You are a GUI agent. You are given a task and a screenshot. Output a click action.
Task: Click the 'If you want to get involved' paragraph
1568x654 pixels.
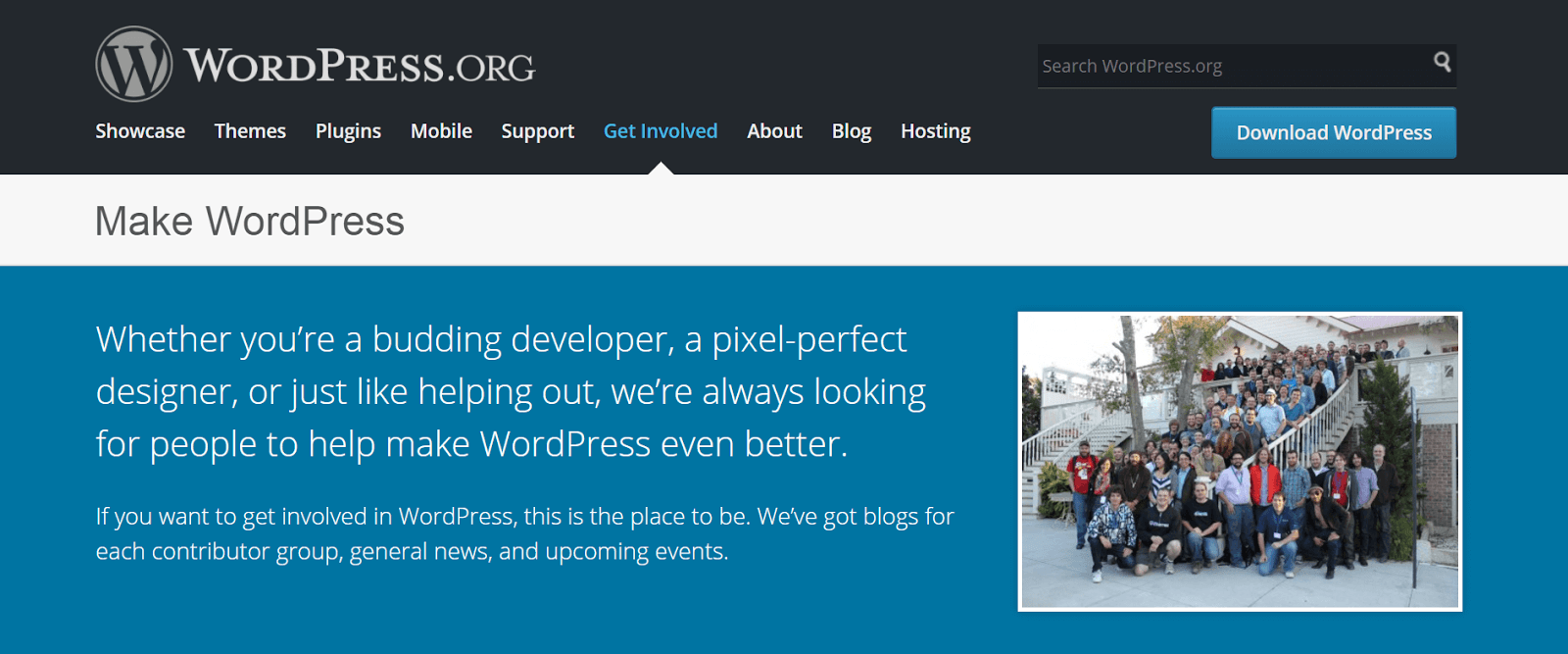pyautogui.click(x=524, y=533)
